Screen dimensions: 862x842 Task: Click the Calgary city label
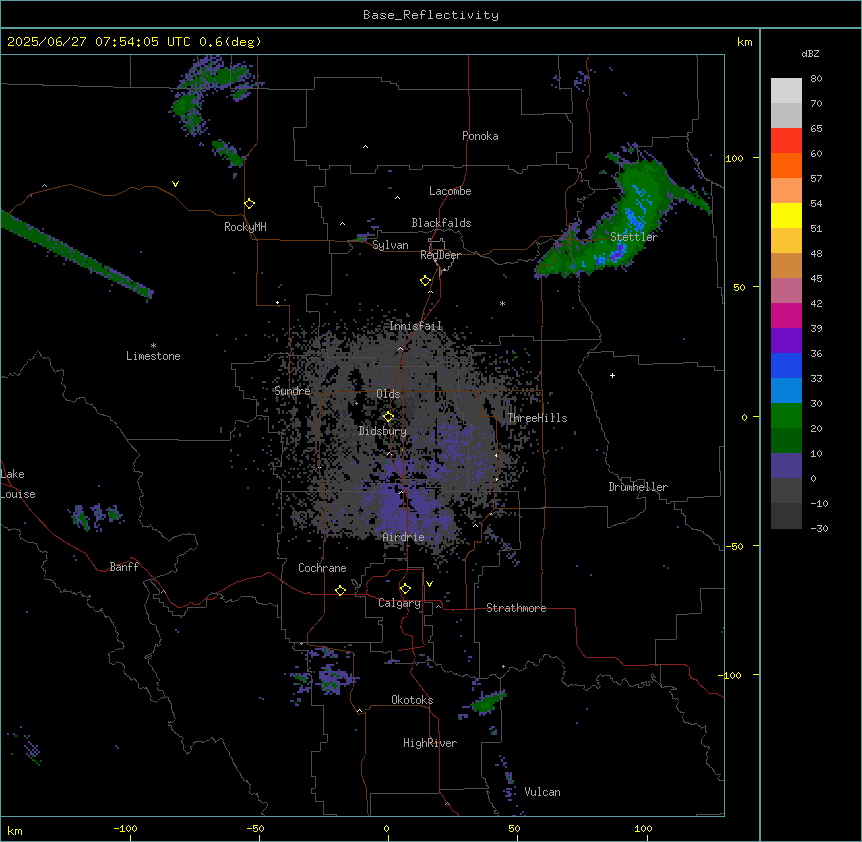click(x=400, y=603)
